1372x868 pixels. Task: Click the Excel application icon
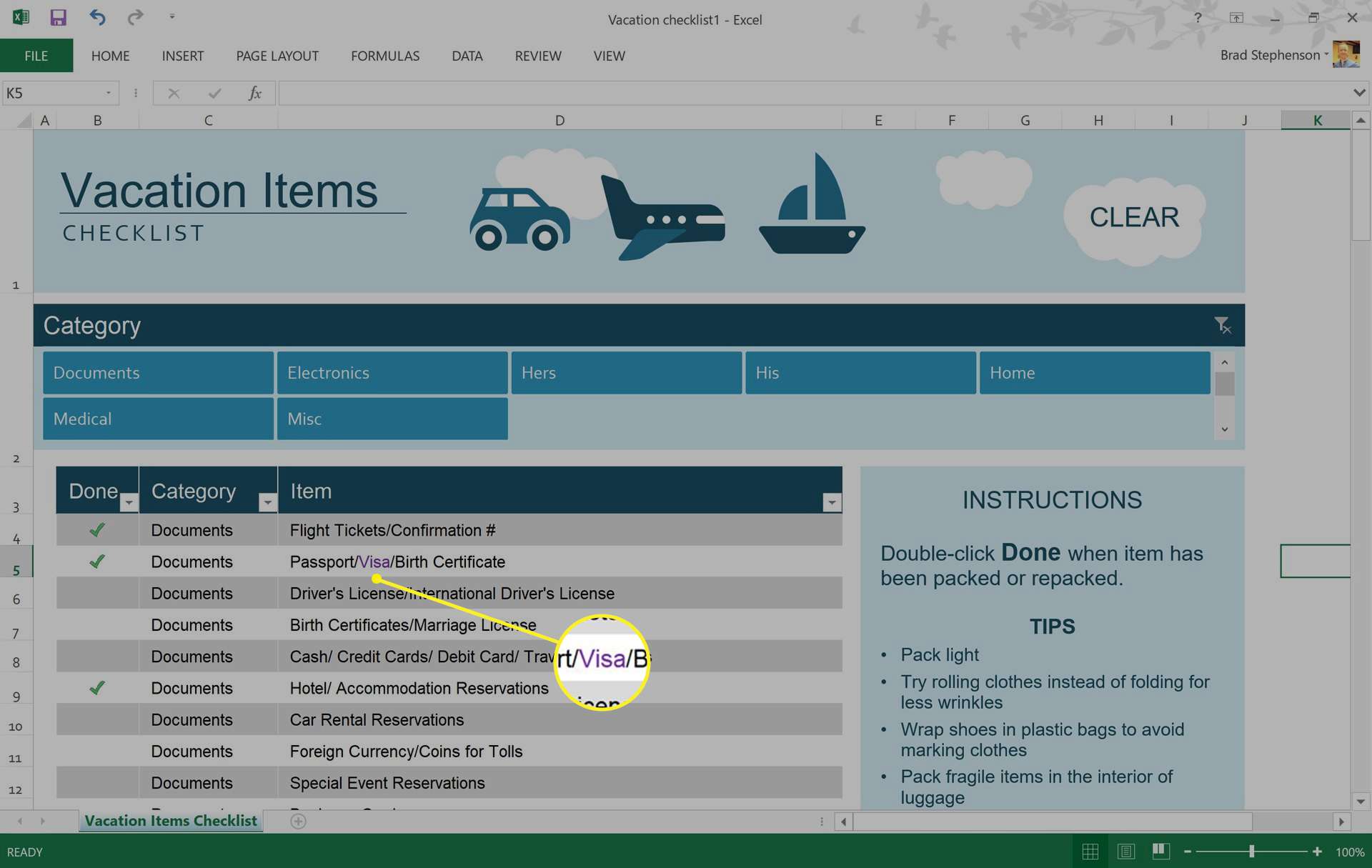pyautogui.click(x=20, y=18)
